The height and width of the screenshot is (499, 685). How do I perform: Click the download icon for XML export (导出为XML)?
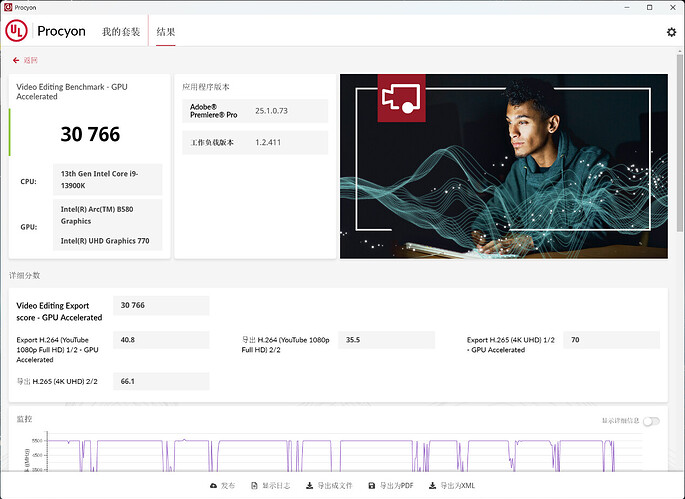[x=432, y=486]
